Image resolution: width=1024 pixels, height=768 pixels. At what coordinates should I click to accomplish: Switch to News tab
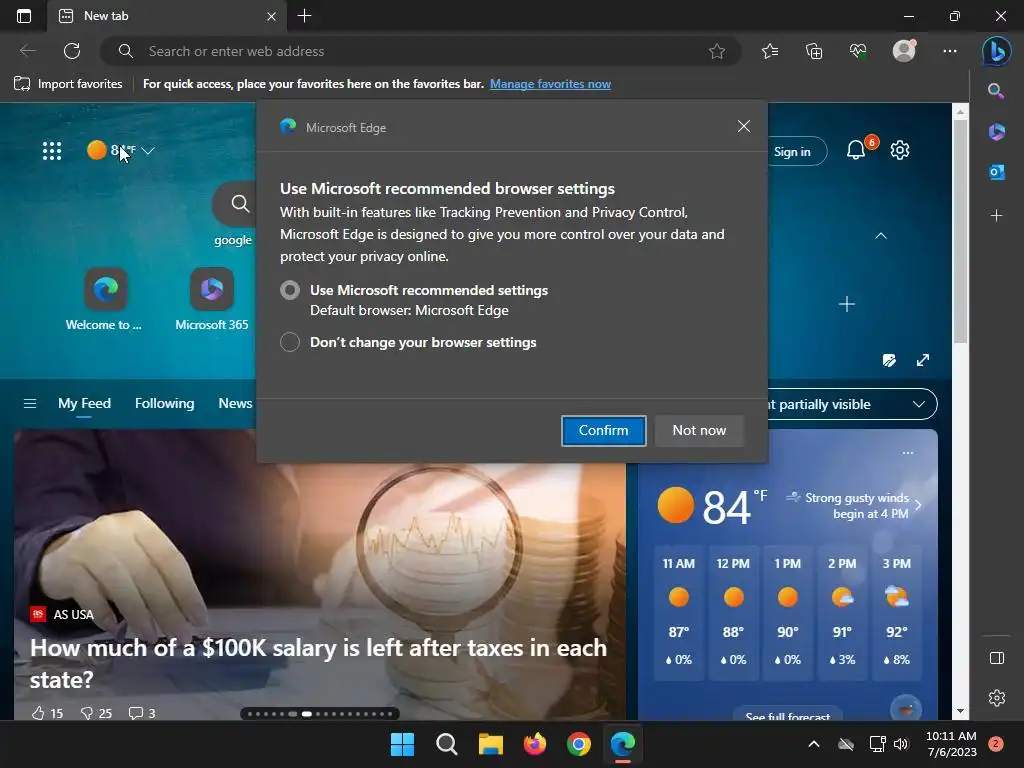235,404
